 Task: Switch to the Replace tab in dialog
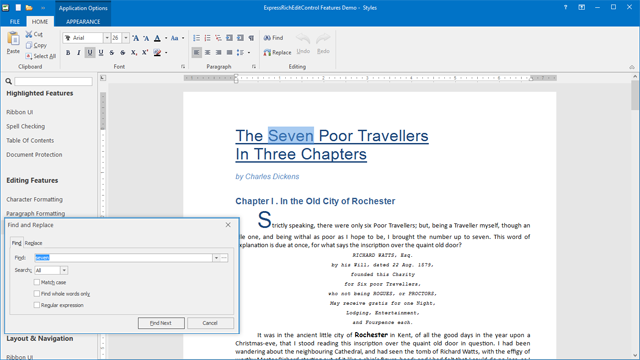pyautogui.click(x=33, y=243)
